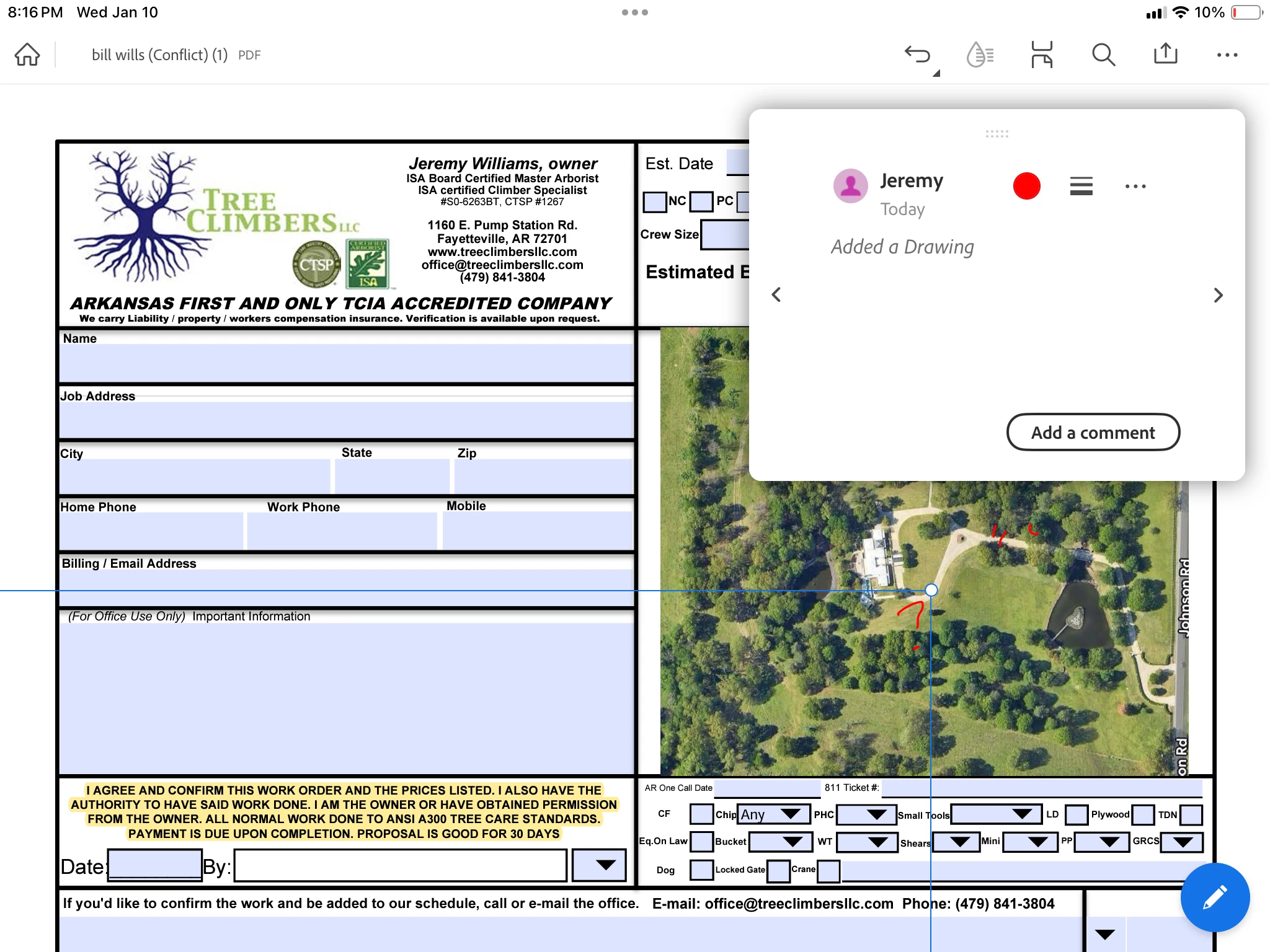Open the line thickness icon in comment panel
This screenshot has width=1270, height=952.
click(1081, 186)
